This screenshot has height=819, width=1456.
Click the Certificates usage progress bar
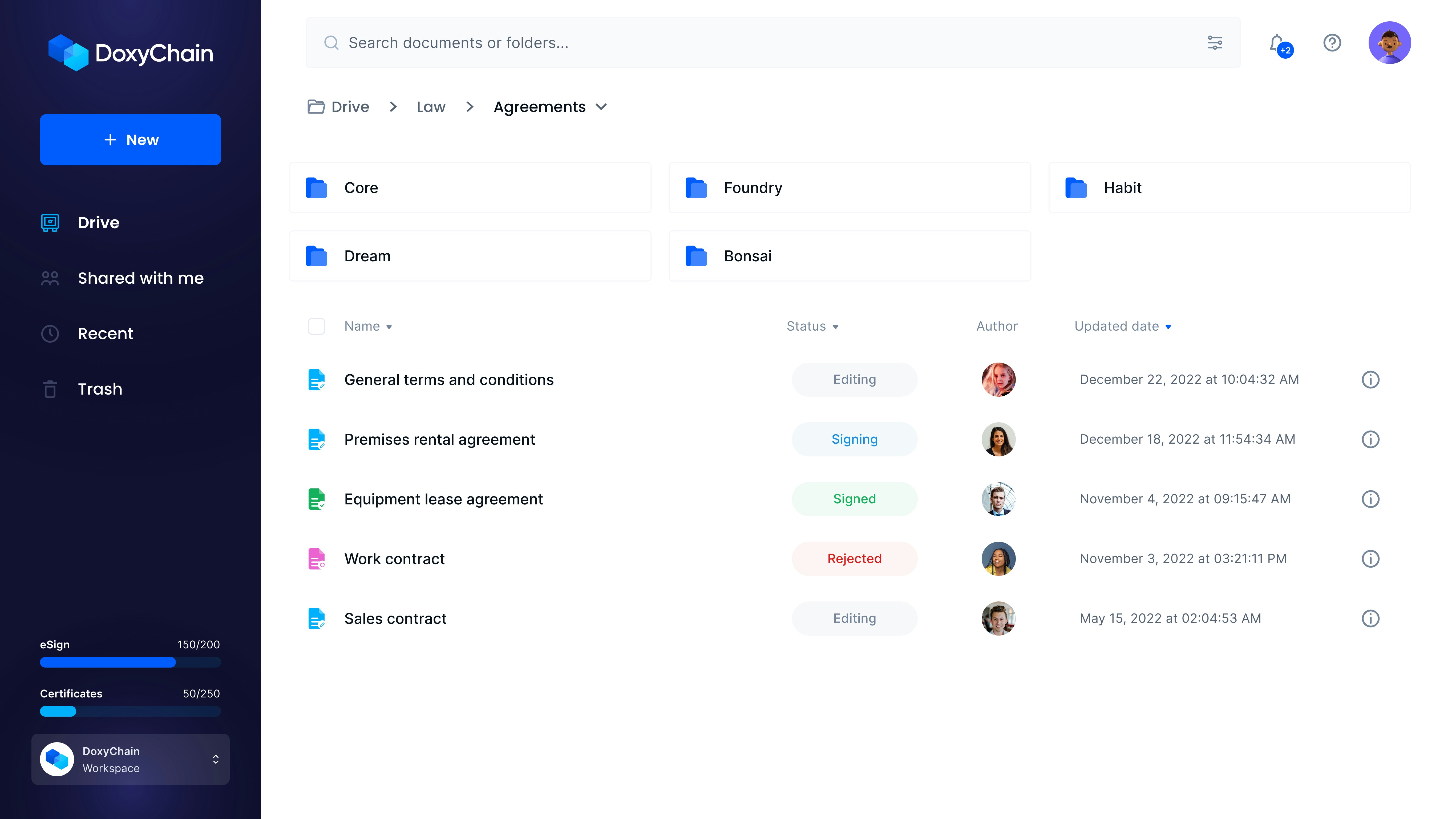pyautogui.click(x=131, y=712)
